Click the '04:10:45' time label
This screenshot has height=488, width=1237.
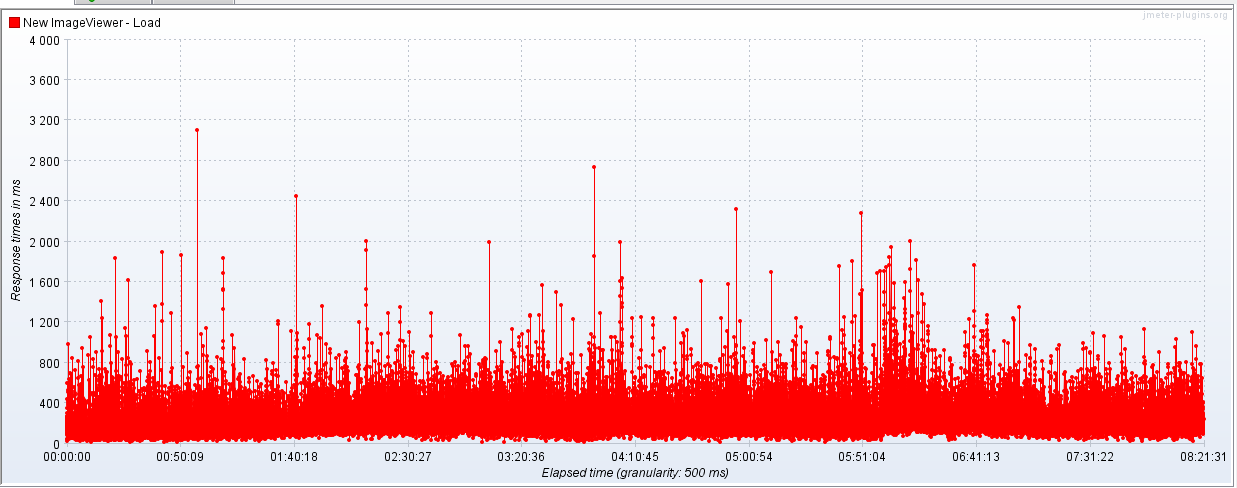pyautogui.click(x=636, y=457)
